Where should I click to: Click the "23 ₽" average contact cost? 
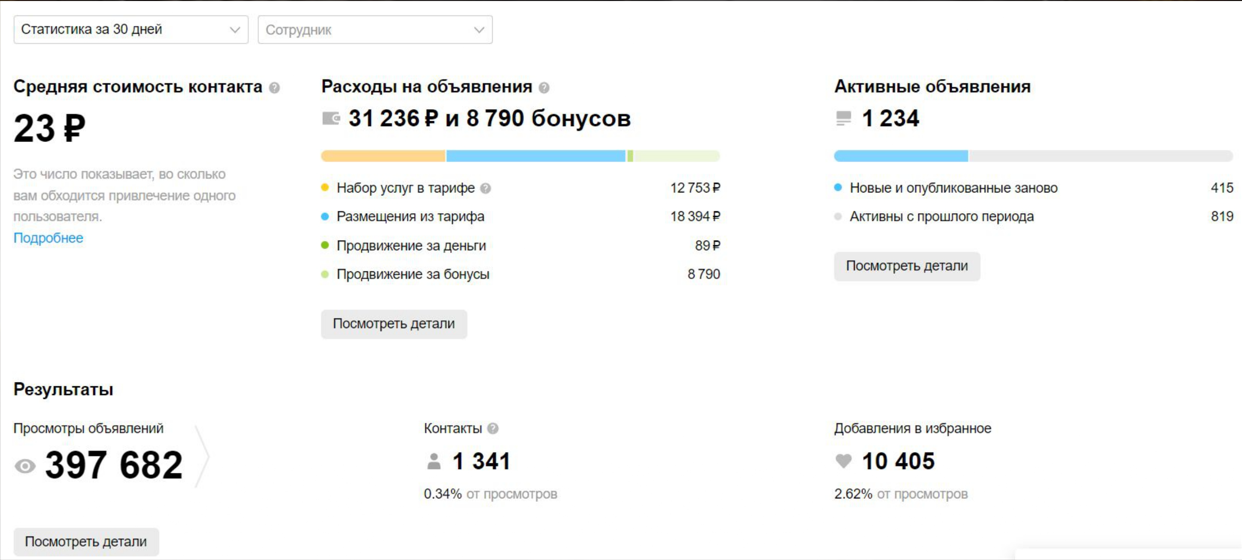49,128
